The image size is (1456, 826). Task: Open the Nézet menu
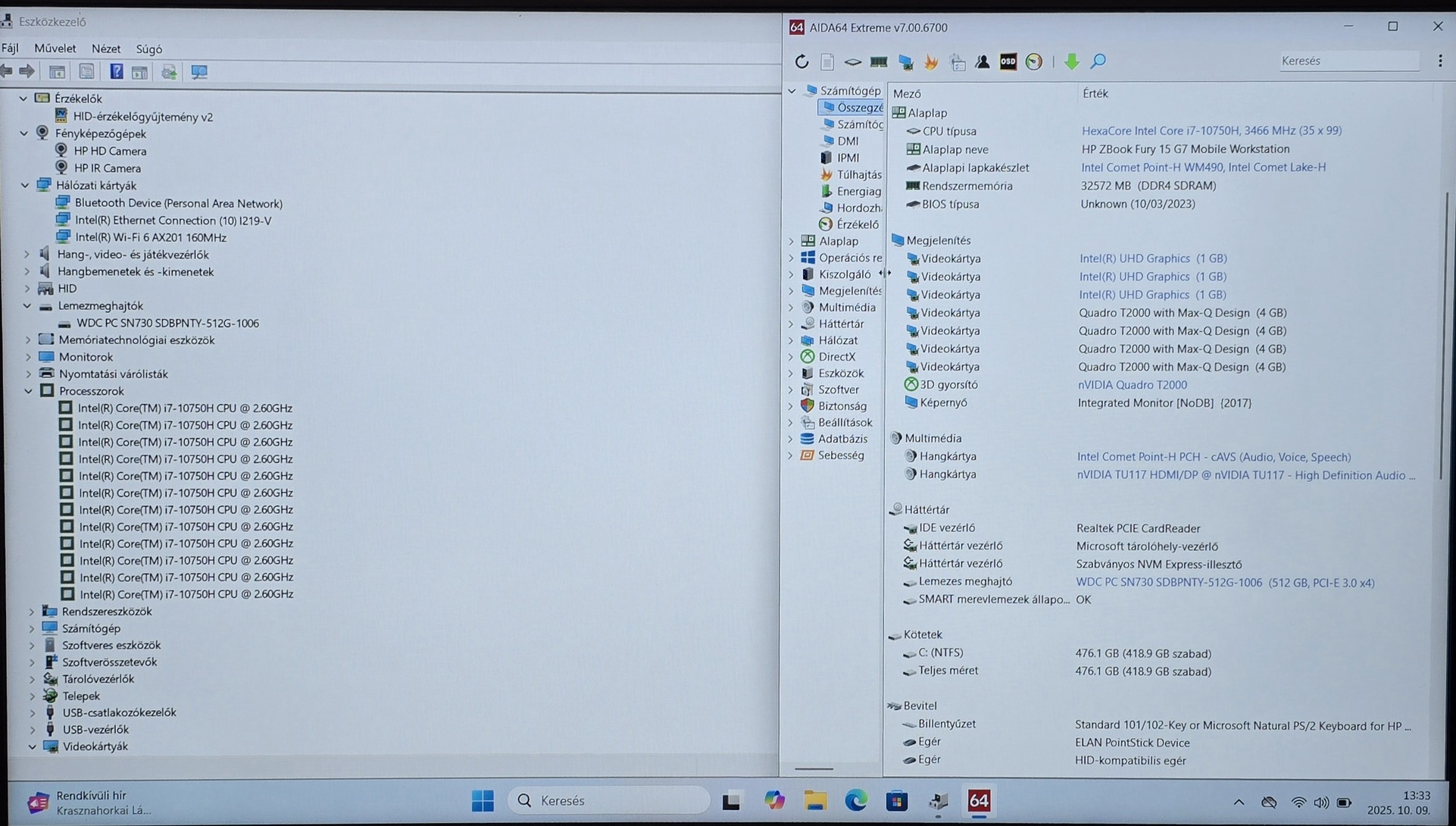(105, 48)
